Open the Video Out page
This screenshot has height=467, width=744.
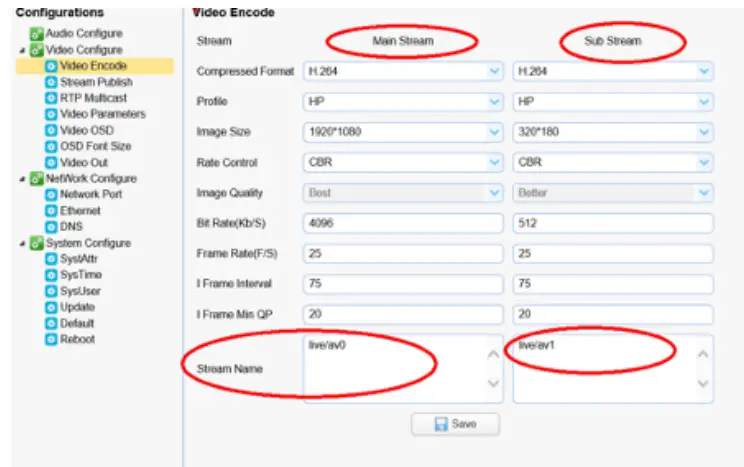tap(84, 163)
